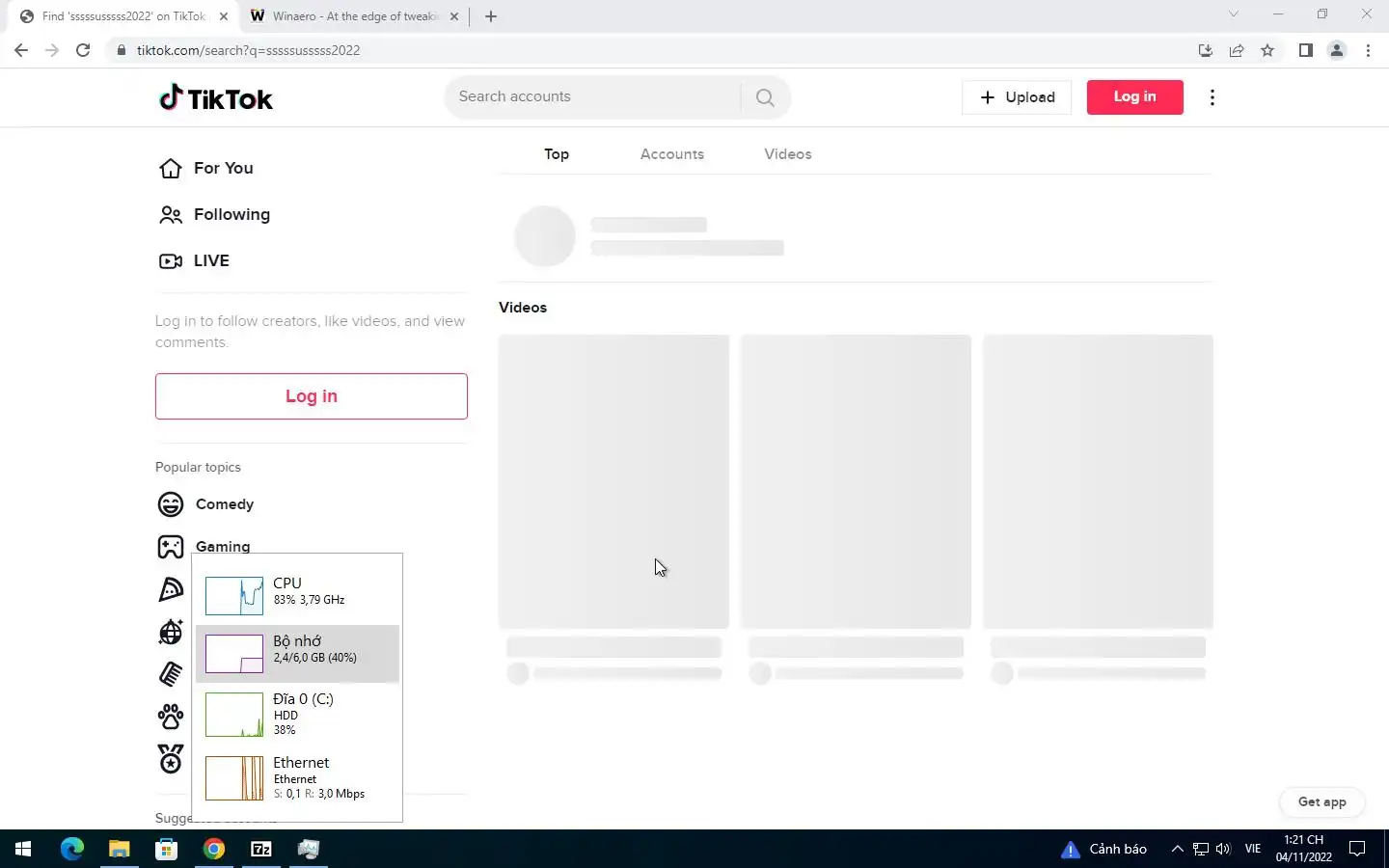The height and width of the screenshot is (868, 1389).
Task: Click the globe topic icon
Action: (171, 632)
